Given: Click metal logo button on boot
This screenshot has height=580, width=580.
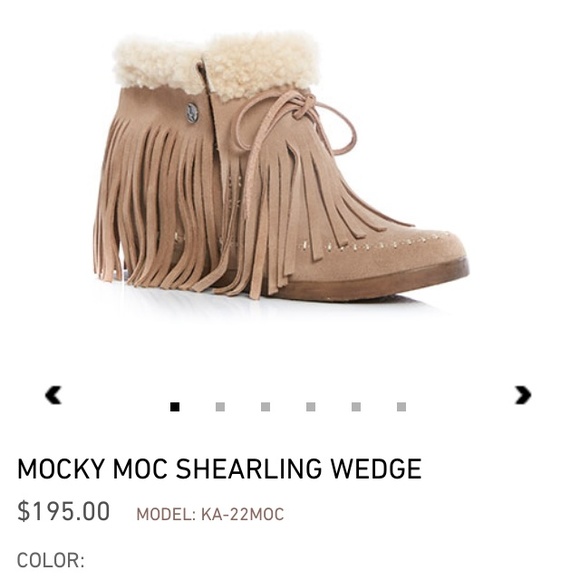Looking at the screenshot, I should pos(192,113).
